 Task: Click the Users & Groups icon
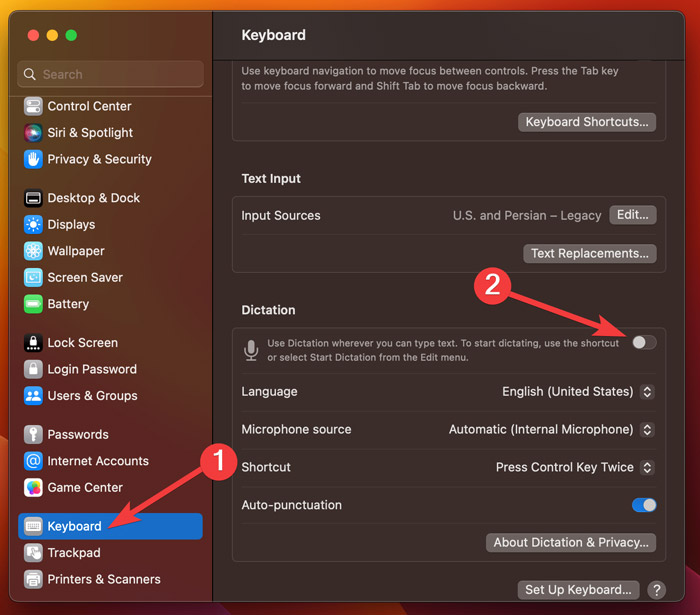[33, 395]
